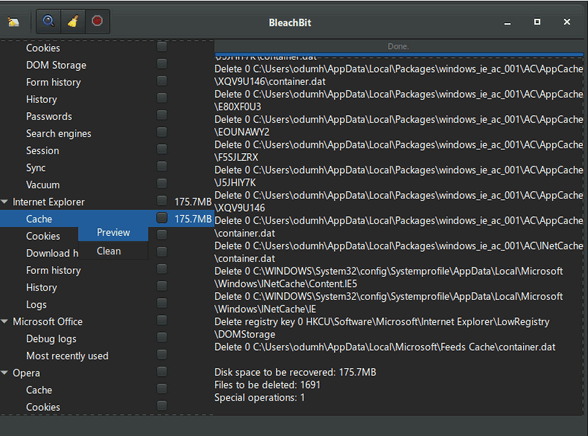Tick the Sync checkbox
588x436 pixels.
162,166
